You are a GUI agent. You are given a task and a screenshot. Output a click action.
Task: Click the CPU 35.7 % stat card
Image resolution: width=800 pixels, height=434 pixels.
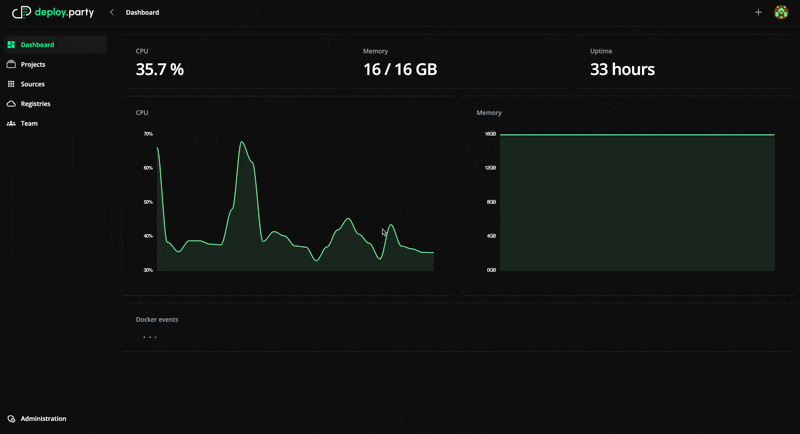tap(230, 63)
